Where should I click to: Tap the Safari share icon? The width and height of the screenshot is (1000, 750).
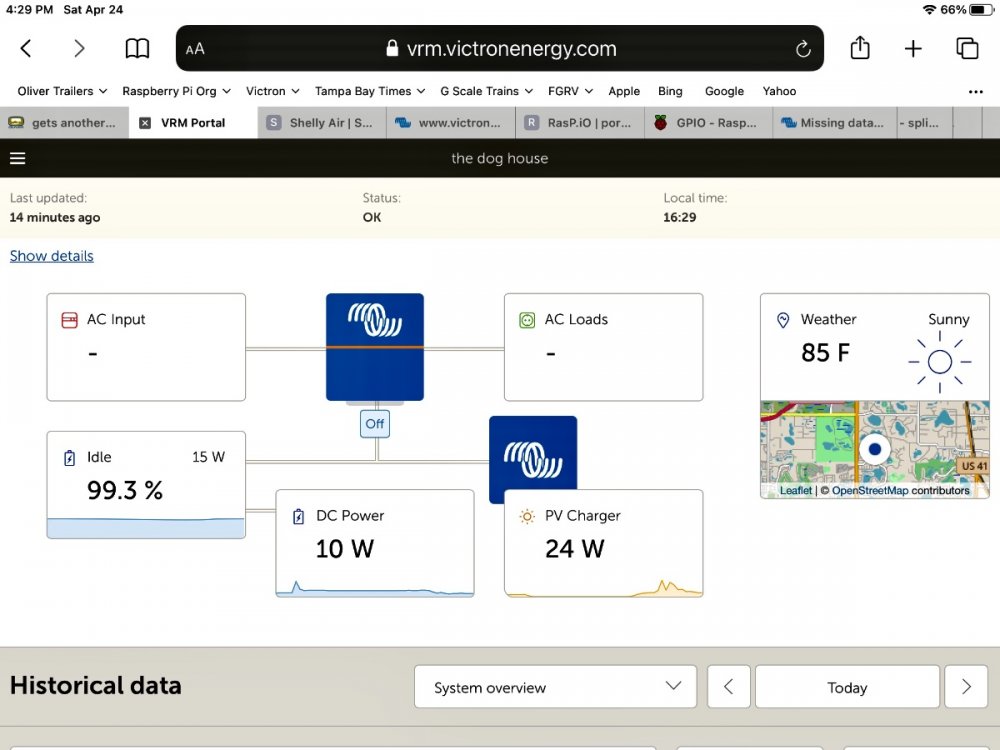[860, 48]
